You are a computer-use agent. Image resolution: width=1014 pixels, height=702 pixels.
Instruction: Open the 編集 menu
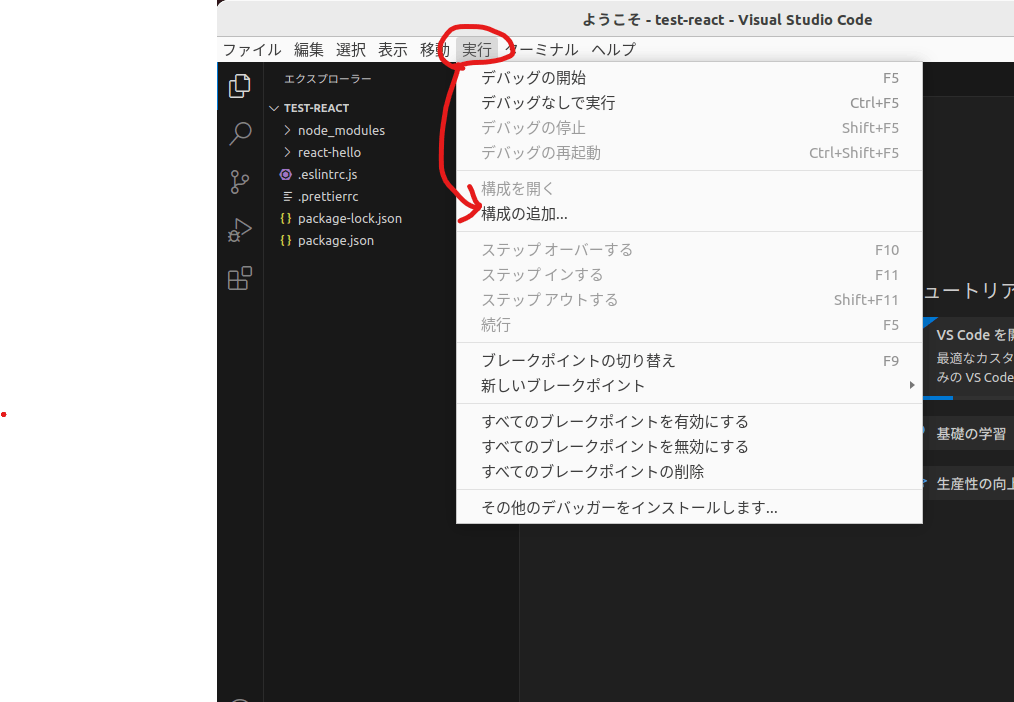(308, 50)
